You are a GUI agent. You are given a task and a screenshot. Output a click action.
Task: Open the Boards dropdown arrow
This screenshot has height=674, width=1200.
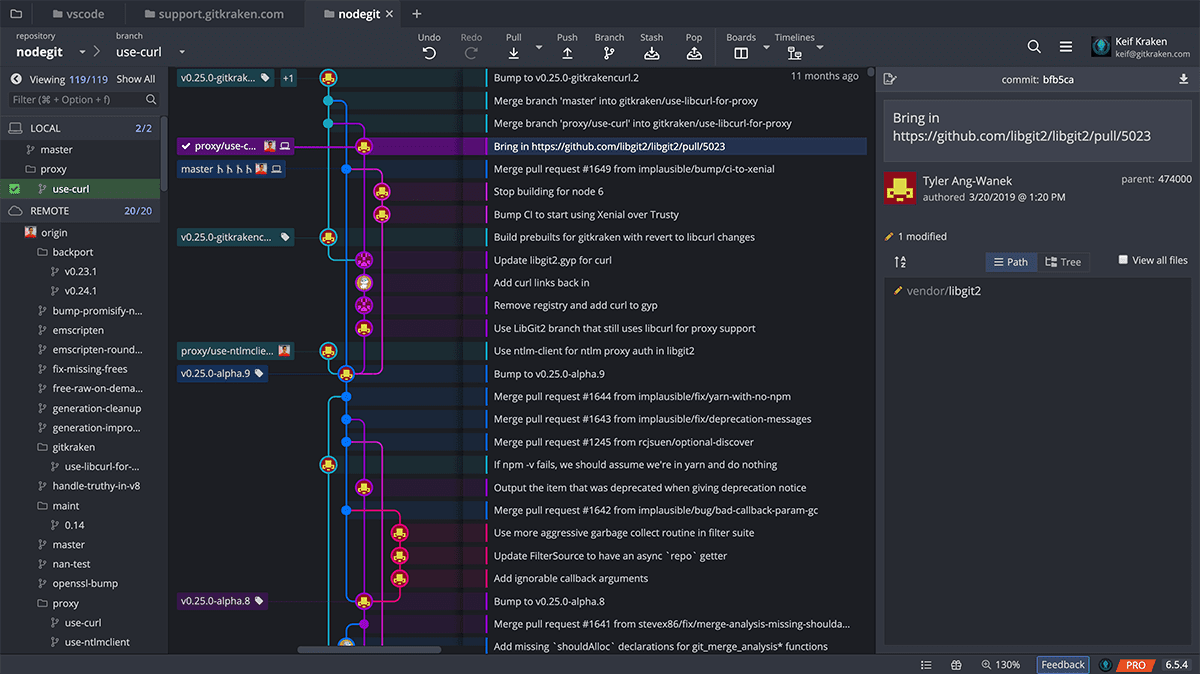tap(767, 47)
